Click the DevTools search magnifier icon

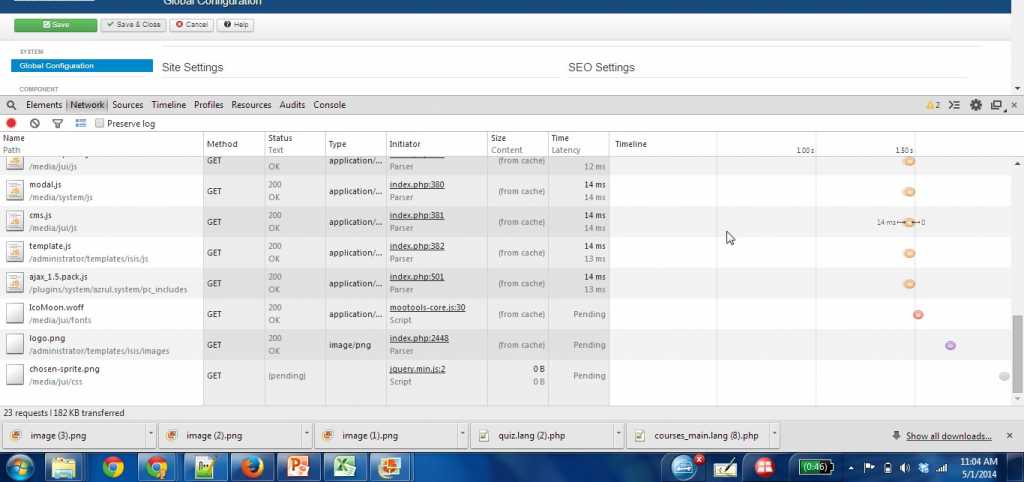[11, 105]
